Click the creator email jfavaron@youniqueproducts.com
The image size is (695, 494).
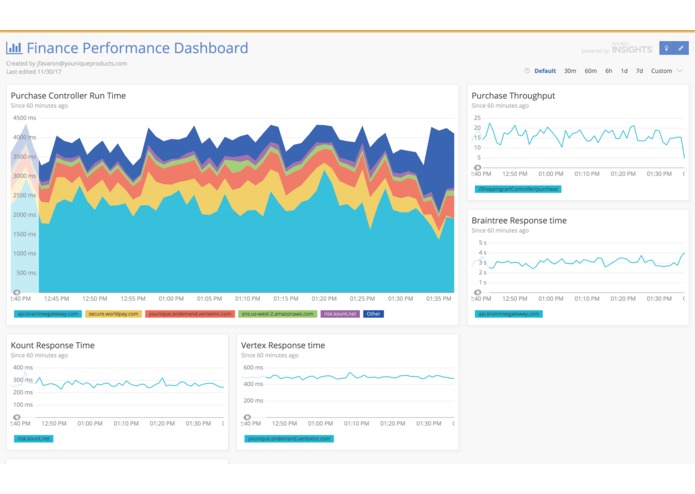coord(82,63)
